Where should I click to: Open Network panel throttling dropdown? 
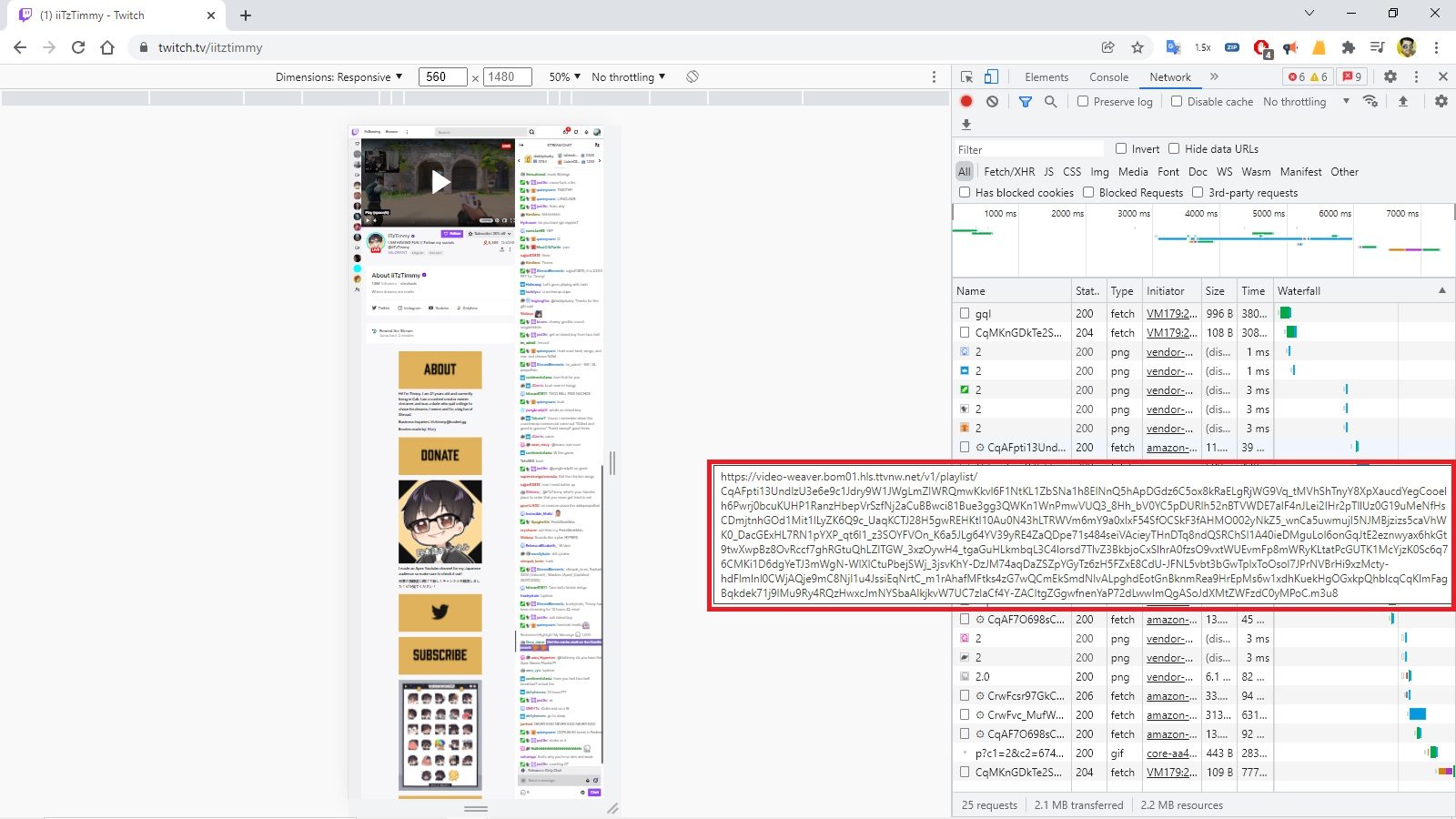(1306, 101)
